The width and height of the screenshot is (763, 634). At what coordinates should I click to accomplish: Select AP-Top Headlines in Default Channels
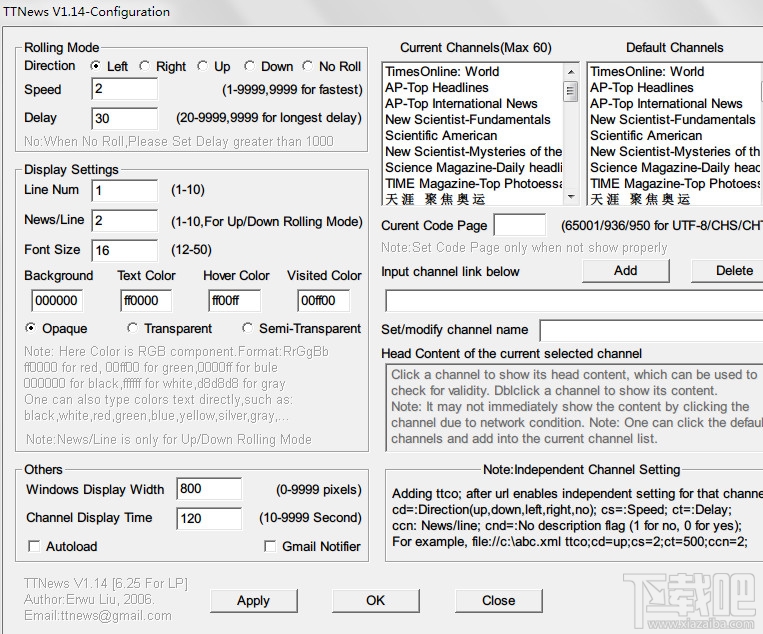tap(676, 88)
